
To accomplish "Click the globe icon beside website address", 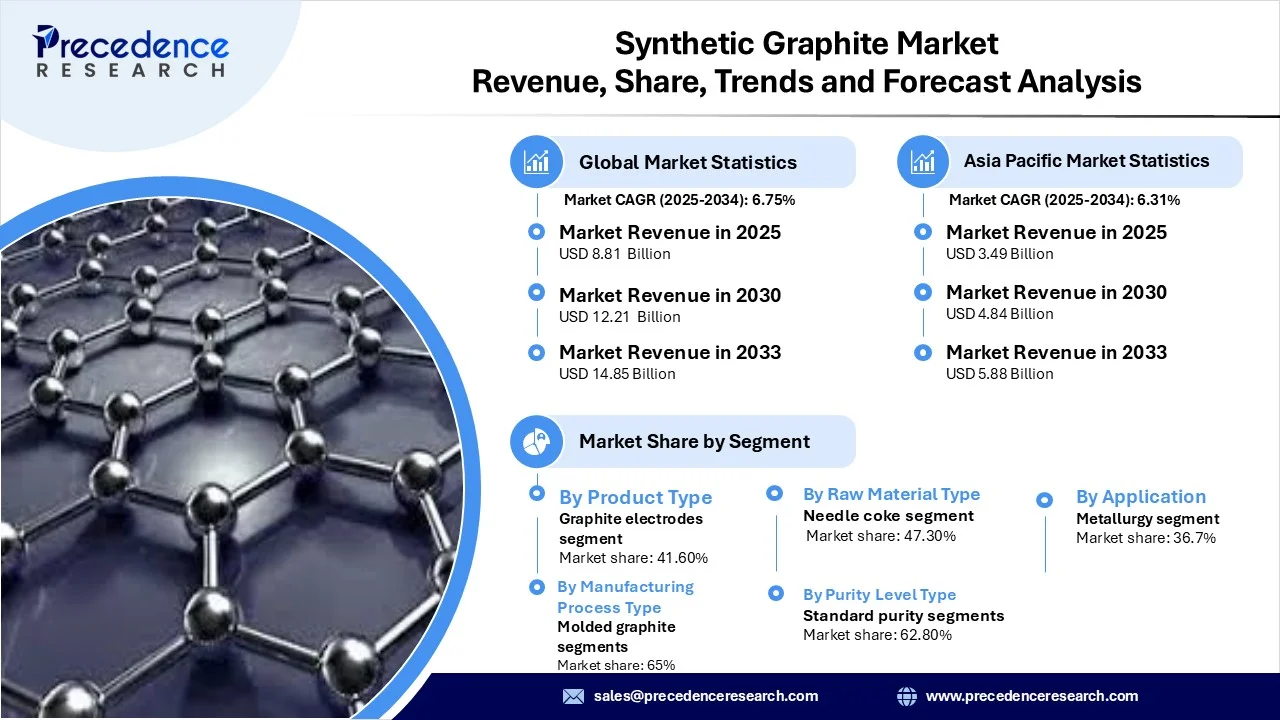I will 907,696.
